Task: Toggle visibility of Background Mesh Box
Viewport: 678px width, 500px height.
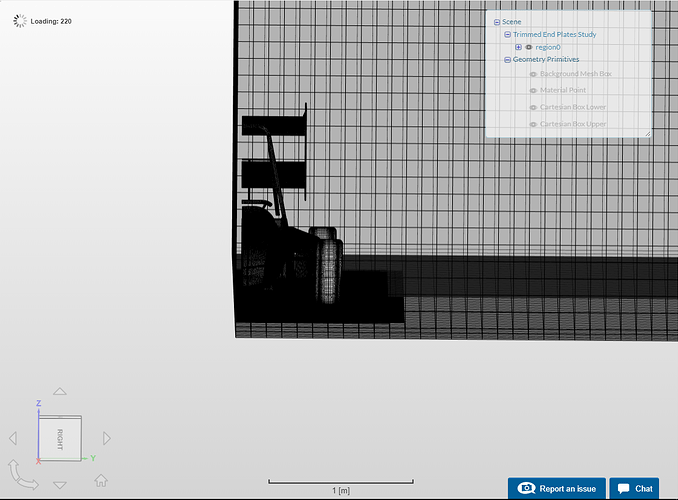Action: 533,74
